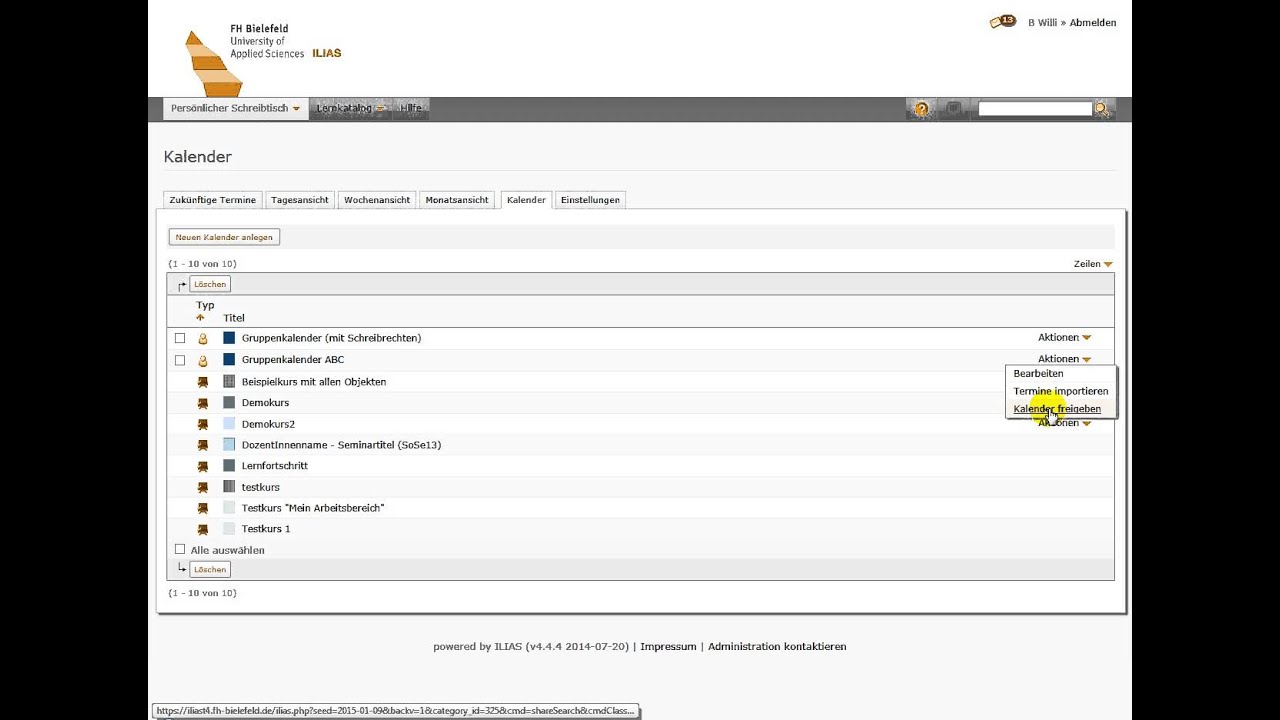Click course icon of DozentInnenname - Seminartitel row
This screenshot has height=720, width=1280.
(x=203, y=445)
